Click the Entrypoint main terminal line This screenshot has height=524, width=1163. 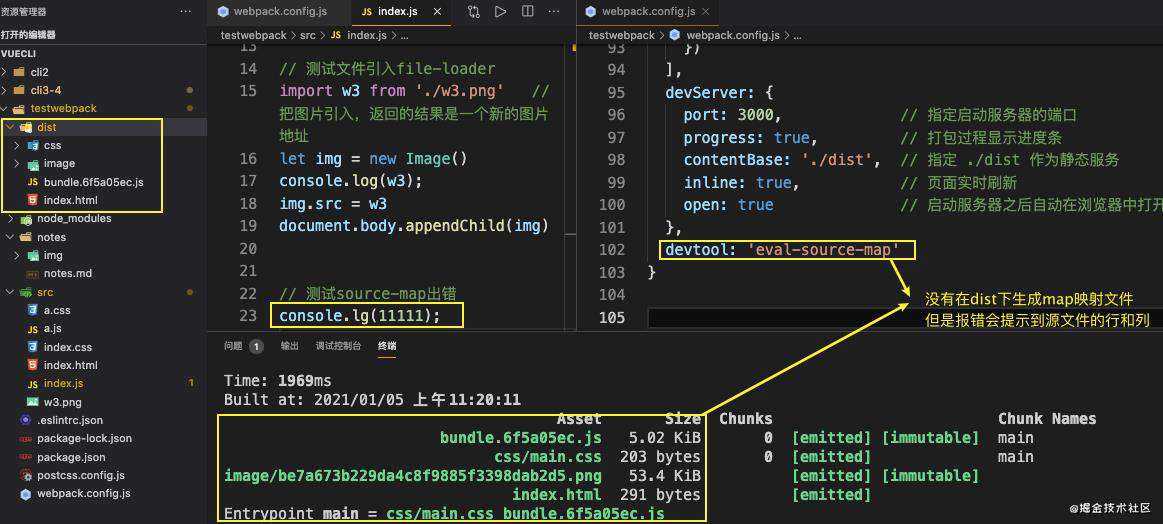(x=444, y=514)
